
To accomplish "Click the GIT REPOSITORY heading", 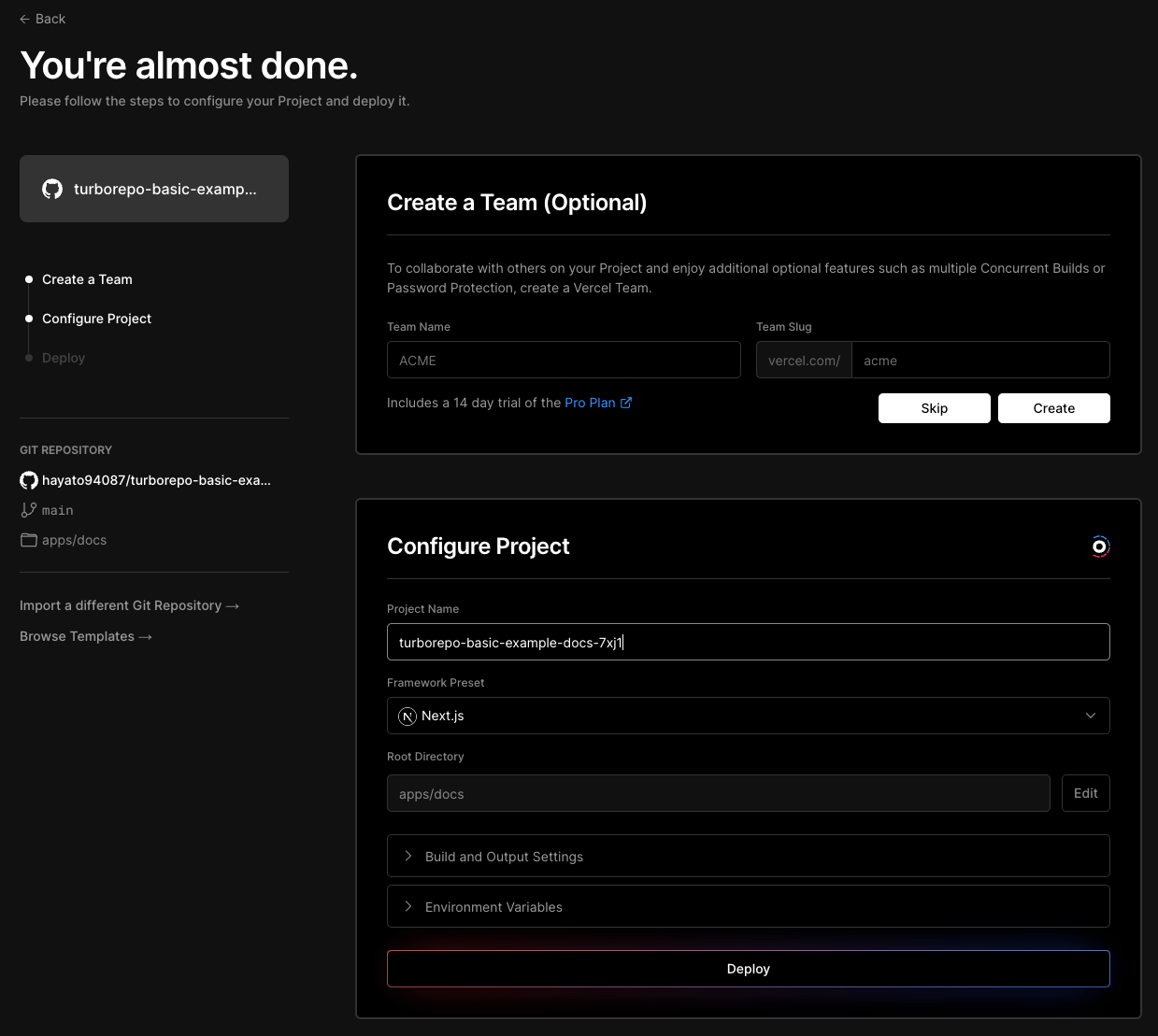I will click(65, 449).
